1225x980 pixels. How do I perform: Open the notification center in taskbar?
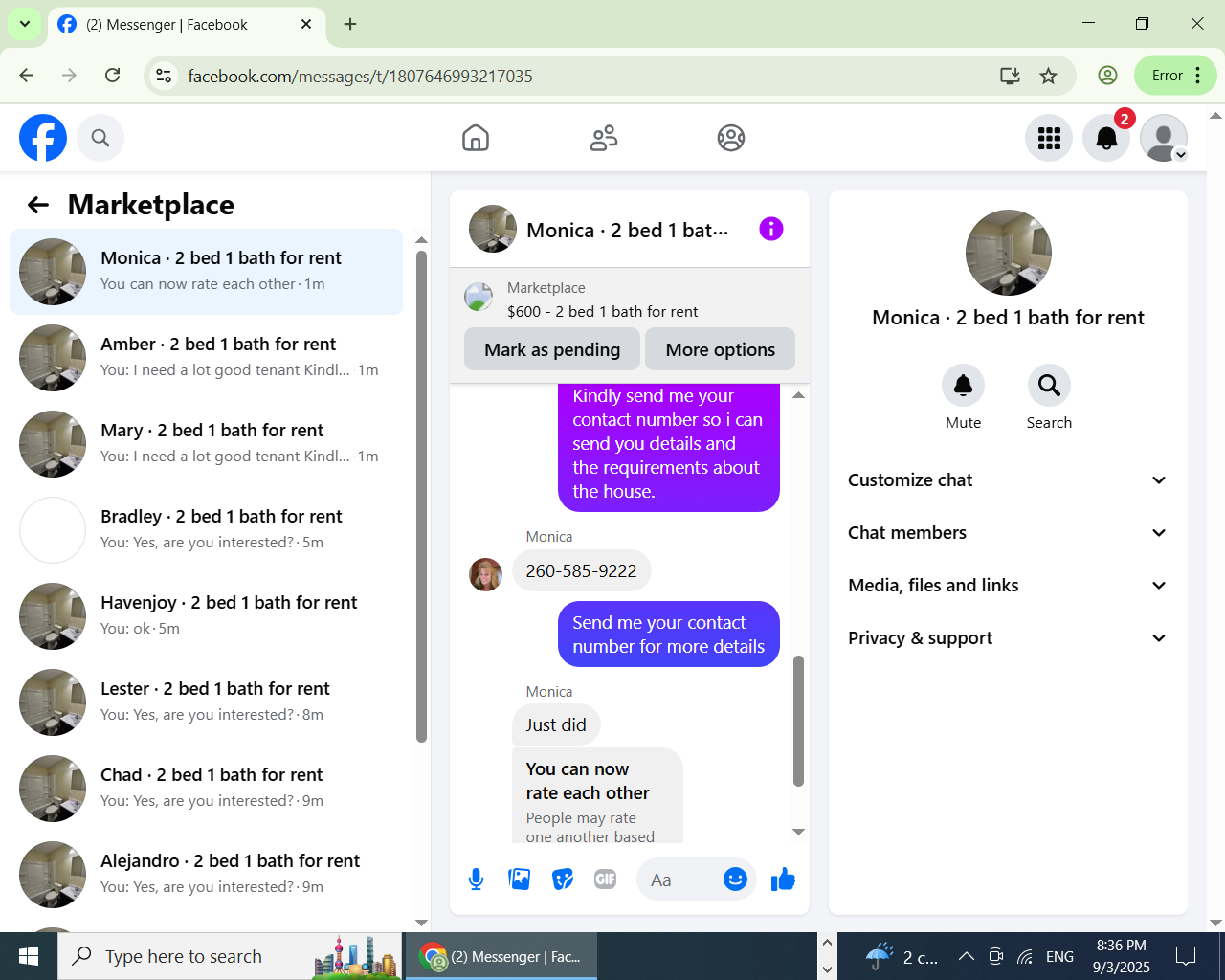point(1186,956)
